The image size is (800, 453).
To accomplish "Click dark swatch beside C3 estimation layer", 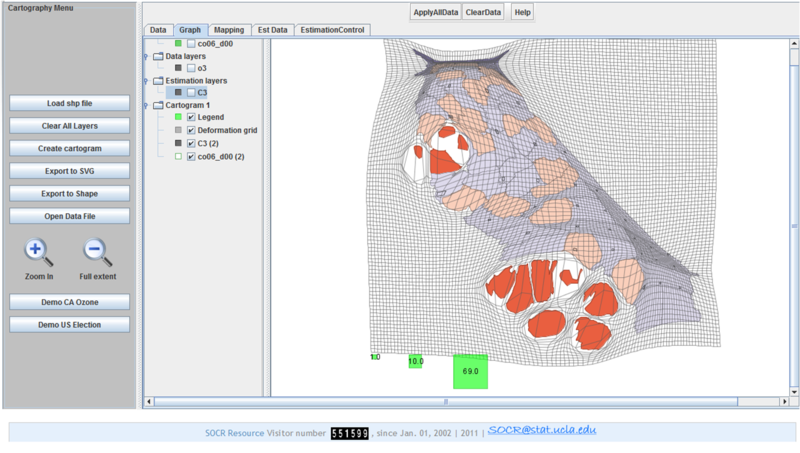I will 178,92.
